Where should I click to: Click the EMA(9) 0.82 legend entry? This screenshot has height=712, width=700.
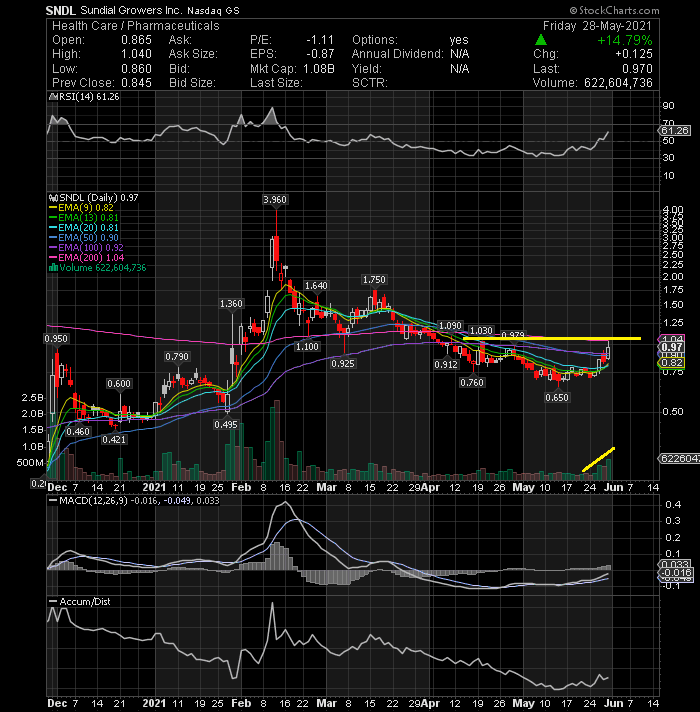click(82, 208)
